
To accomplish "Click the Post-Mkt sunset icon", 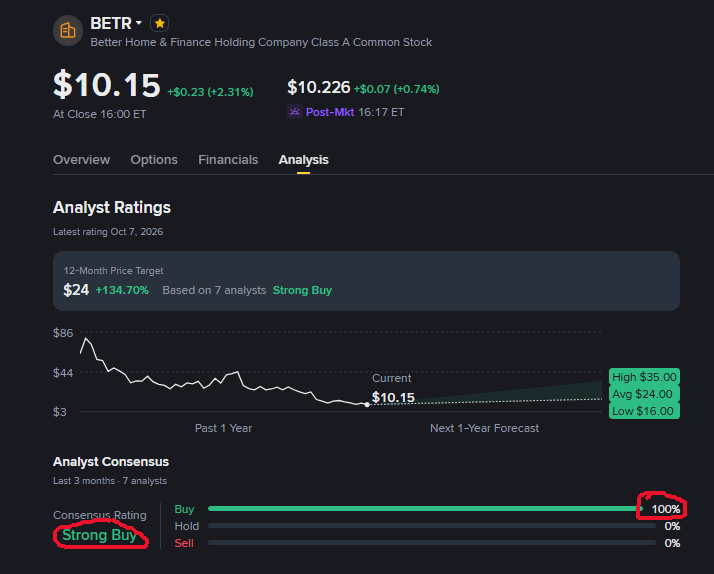I will pos(295,112).
